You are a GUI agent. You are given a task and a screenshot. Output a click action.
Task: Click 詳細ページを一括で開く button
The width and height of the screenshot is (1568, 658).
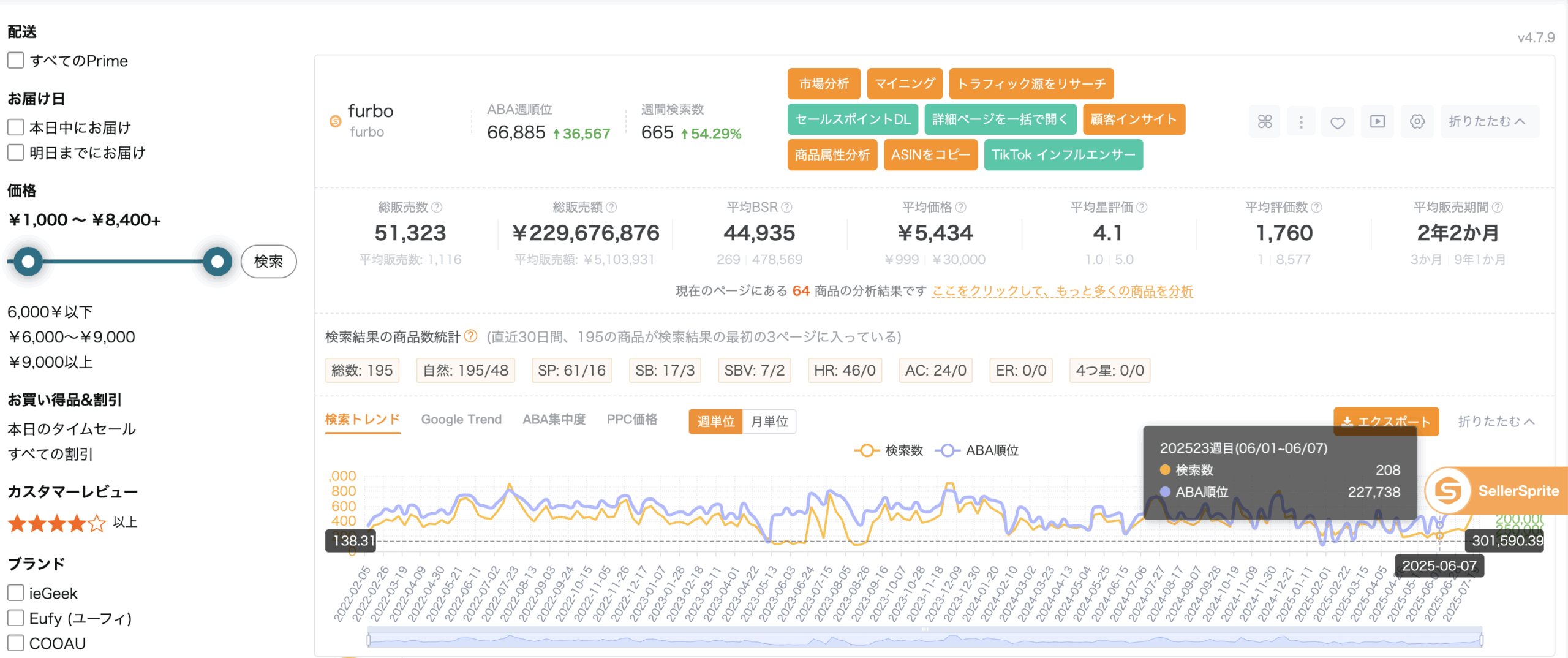click(x=1000, y=119)
